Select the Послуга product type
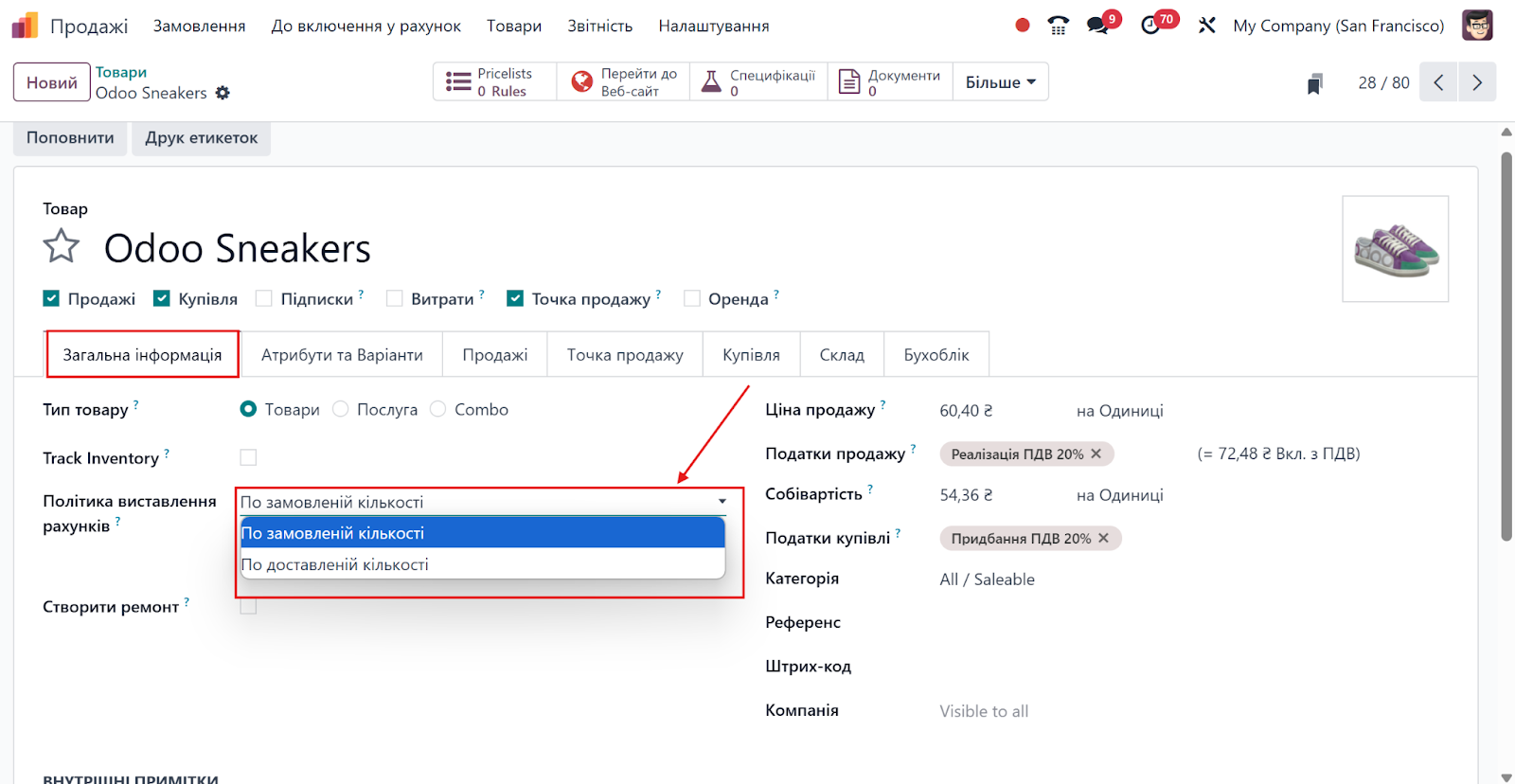This screenshot has width=1515, height=784. [341, 409]
